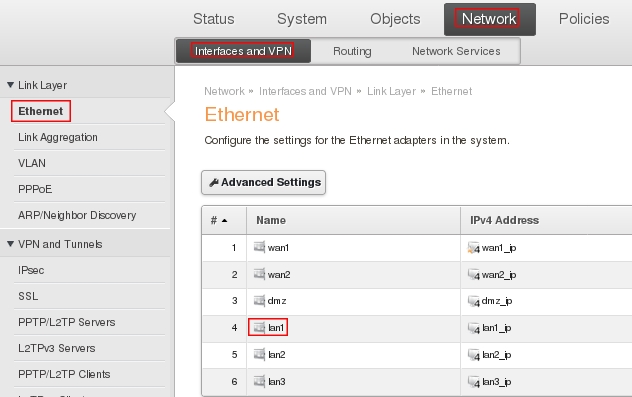
Task: Open VLAN in the sidebar
Action: (32, 163)
